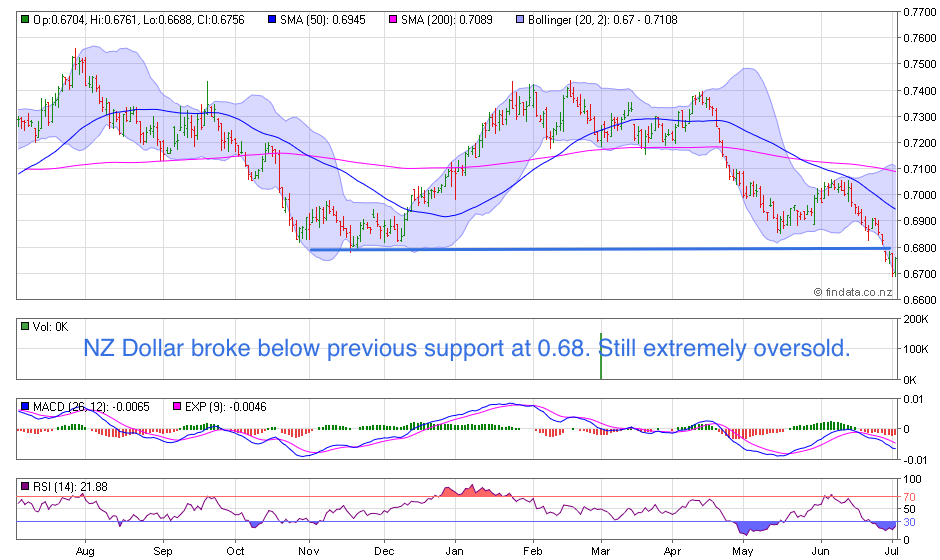Click the lavender Bollinger legend swatch
The image size is (940, 560).
(x=520, y=20)
